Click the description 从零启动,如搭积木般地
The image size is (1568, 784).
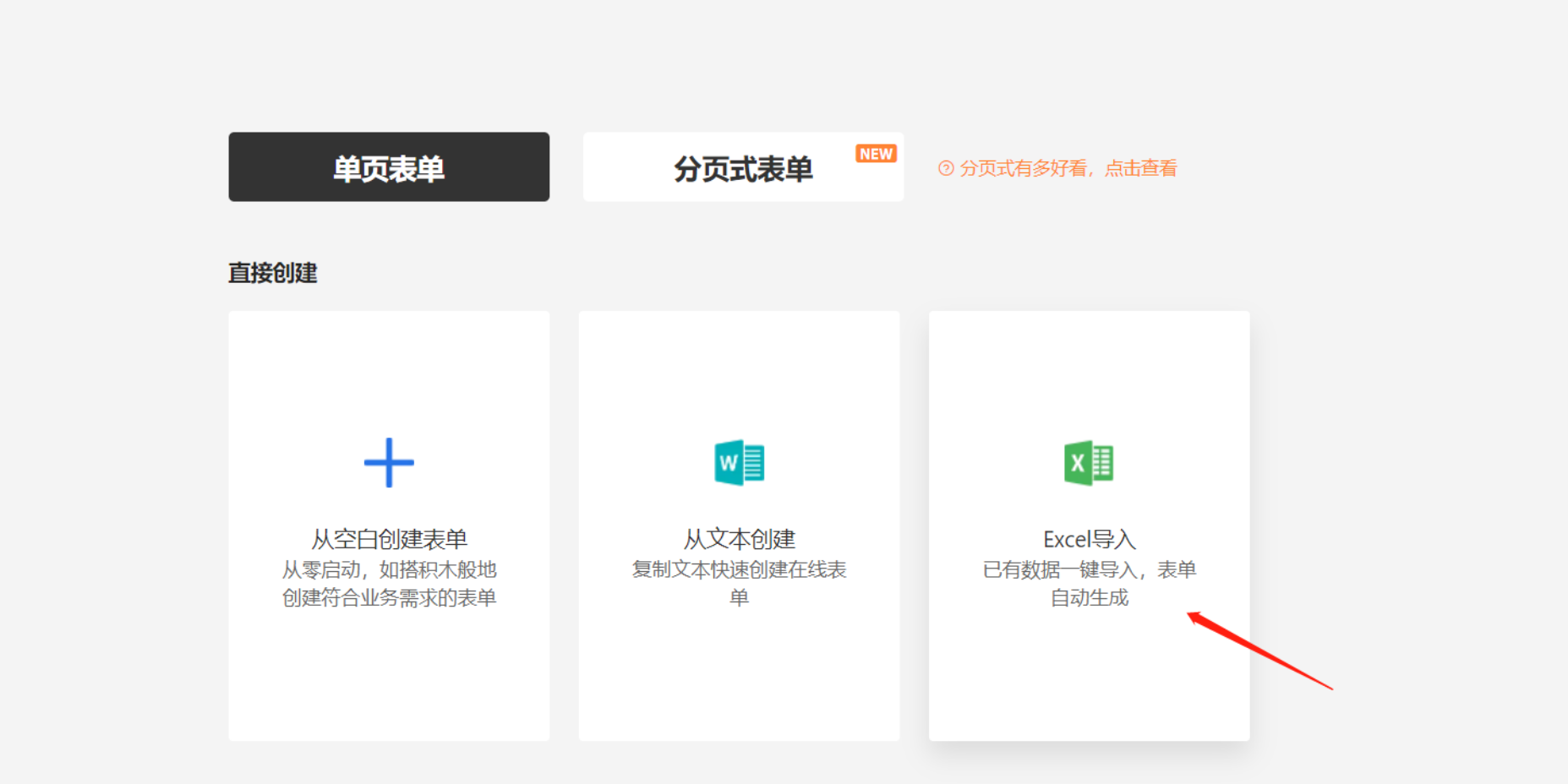click(389, 569)
